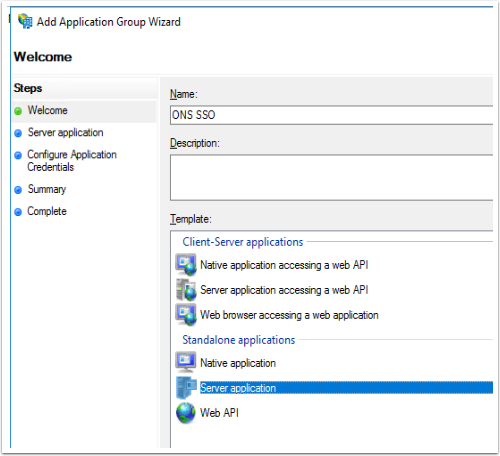The height and width of the screenshot is (456, 500).
Task: Select the Welcome step in sidebar
Action: click(47, 110)
